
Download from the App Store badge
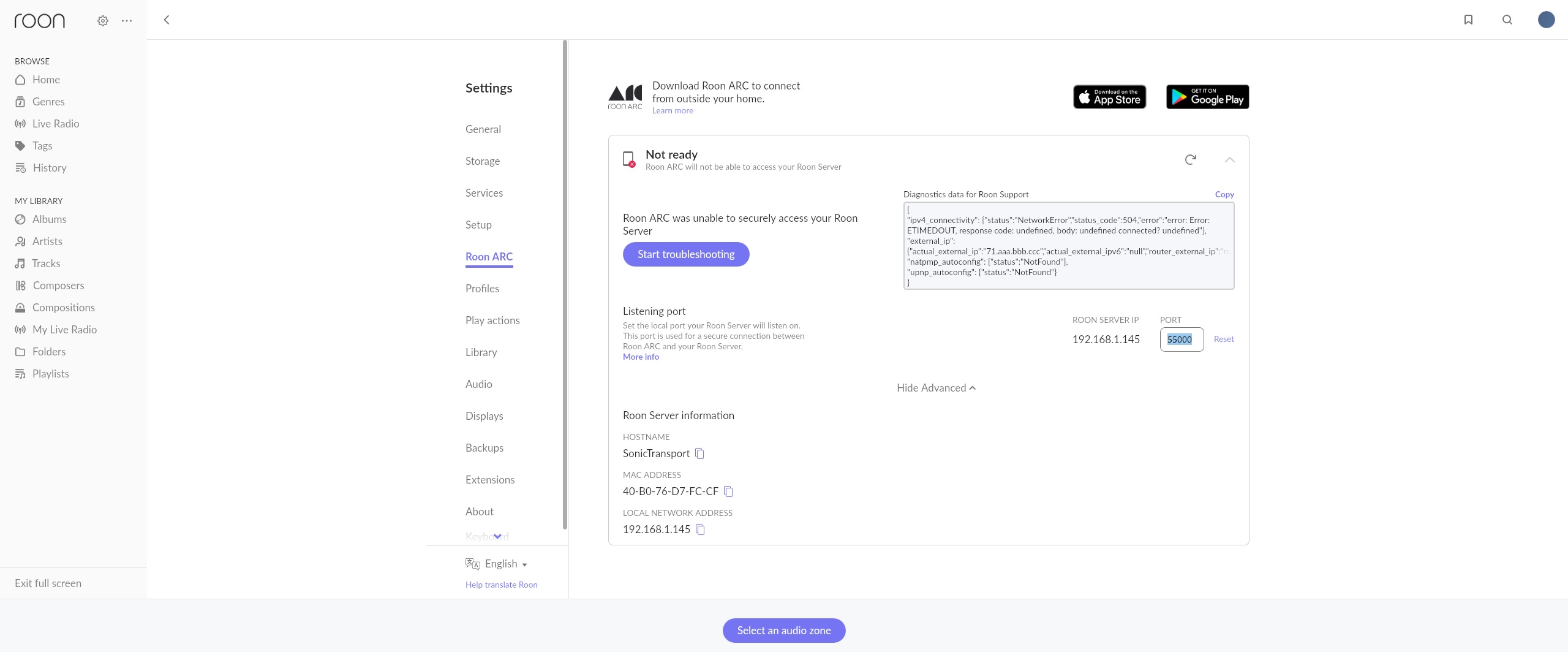tap(1110, 97)
